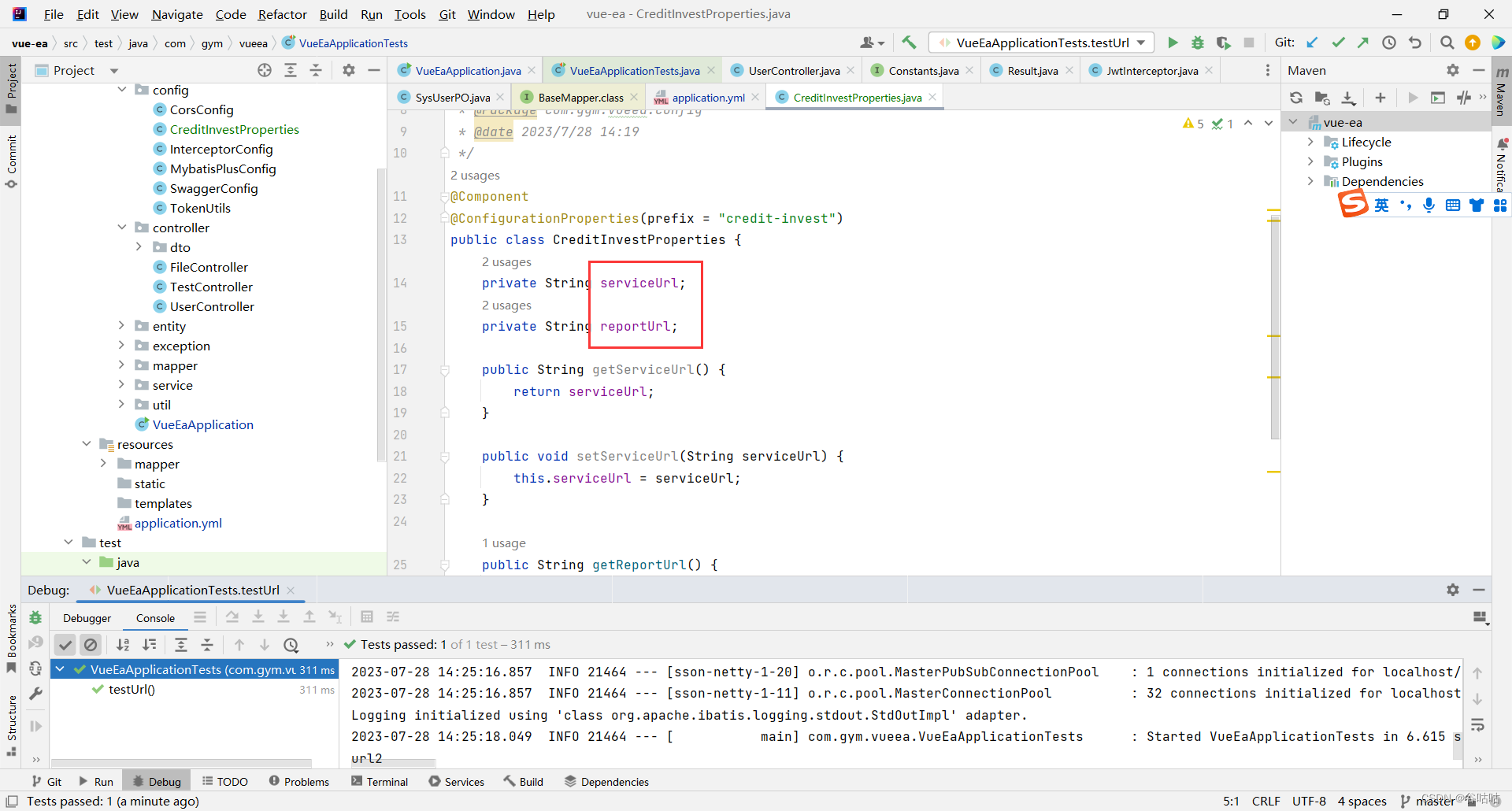
Task: Click editor vertical scrollbar thumb
Action: 1275,326
